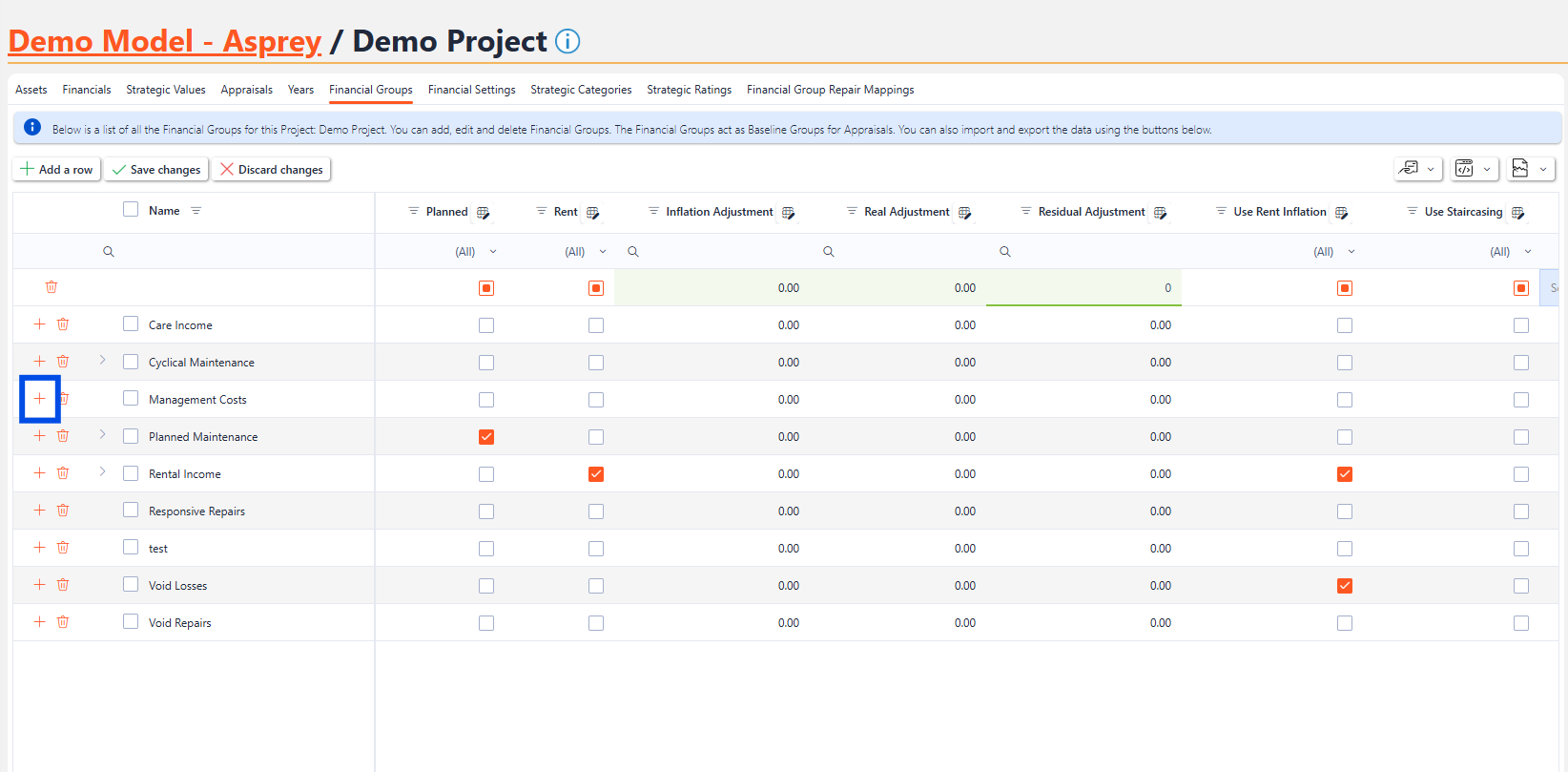This screenshot has height=772, width=1568.
Task: Select the Responsive Repairs row checkbox
Action: (x=131, y=511)
